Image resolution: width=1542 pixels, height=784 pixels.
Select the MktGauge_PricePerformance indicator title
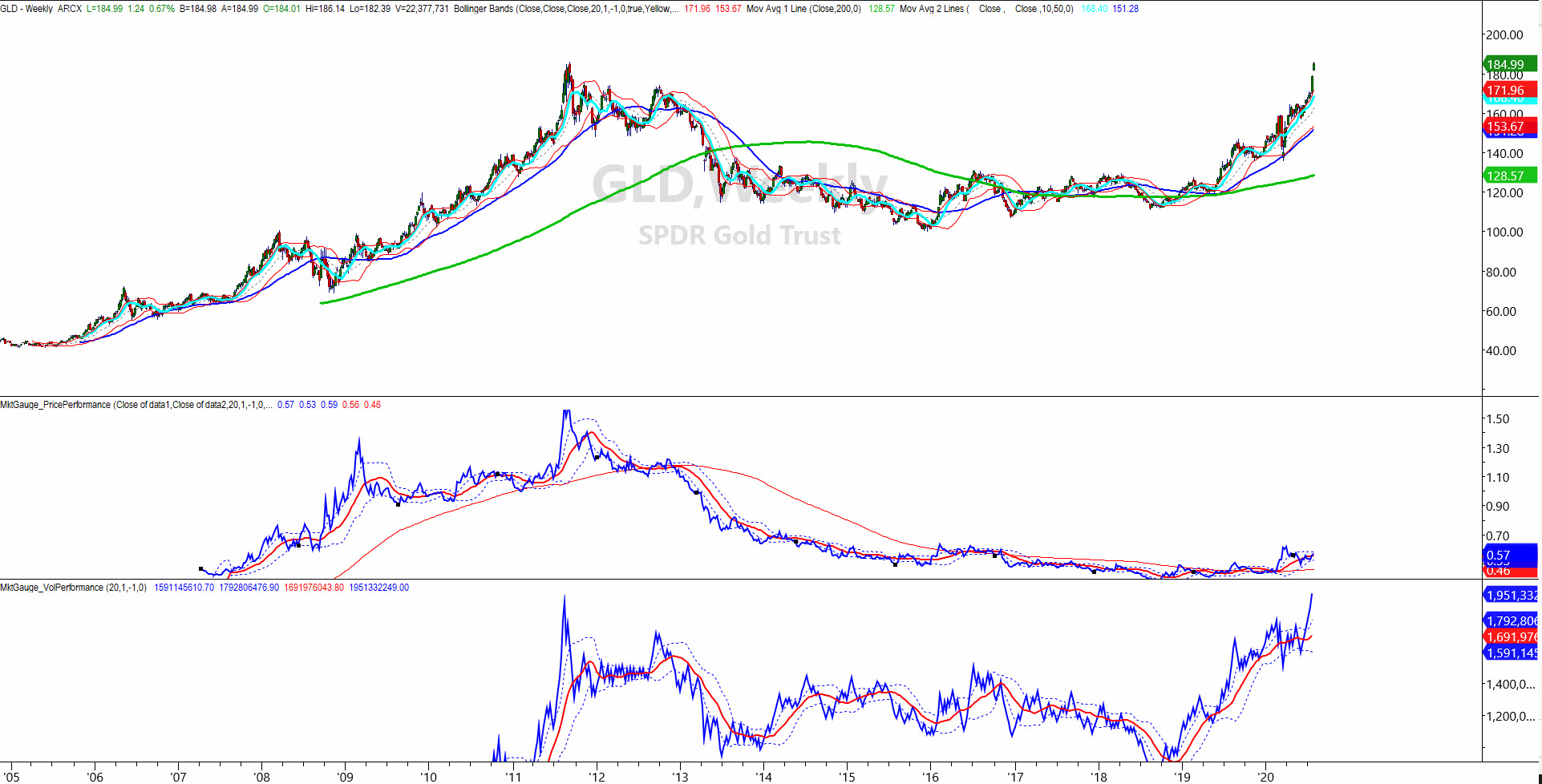point(55,405)
